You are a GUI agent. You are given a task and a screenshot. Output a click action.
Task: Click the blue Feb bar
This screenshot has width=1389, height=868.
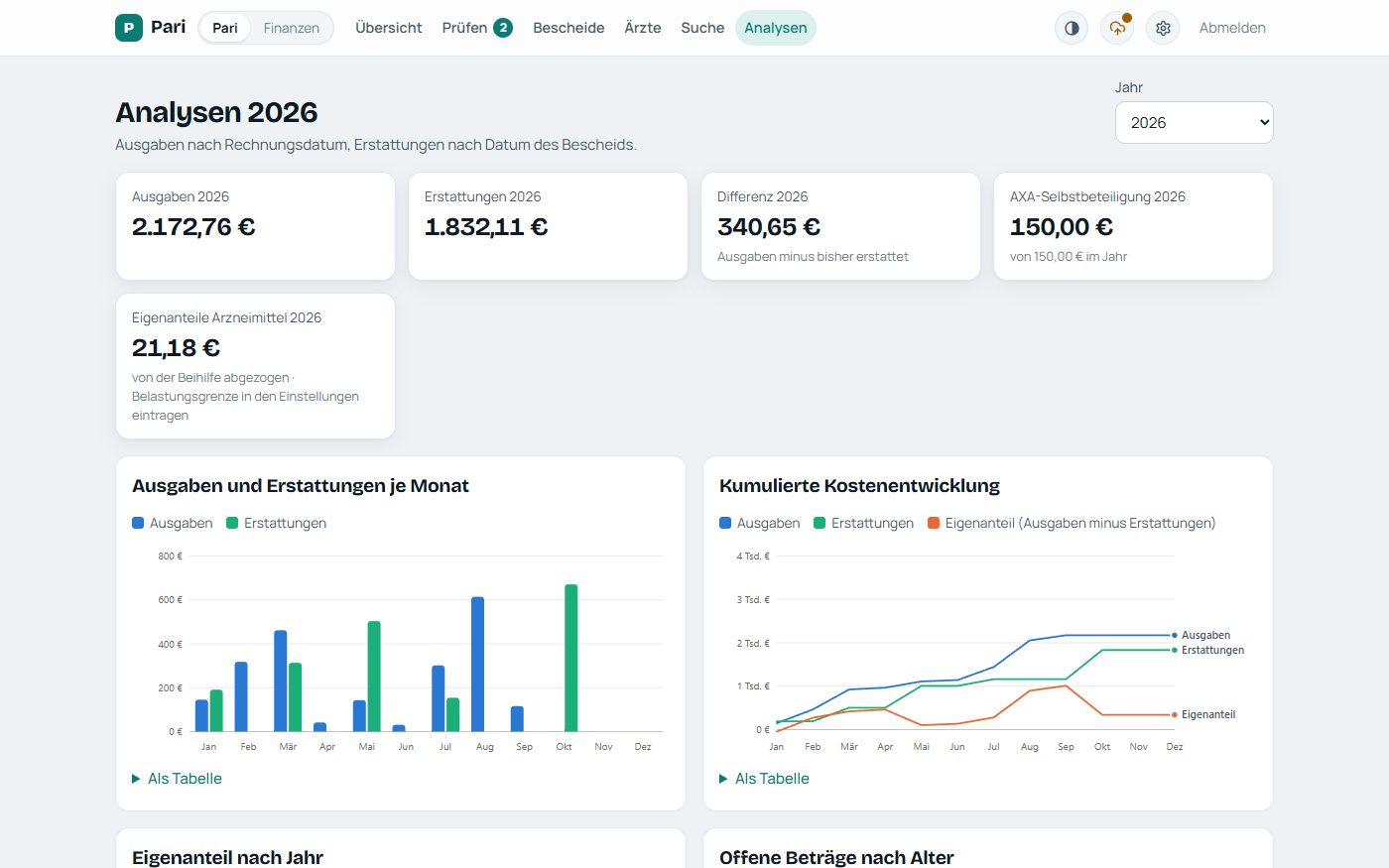point(241,696)
